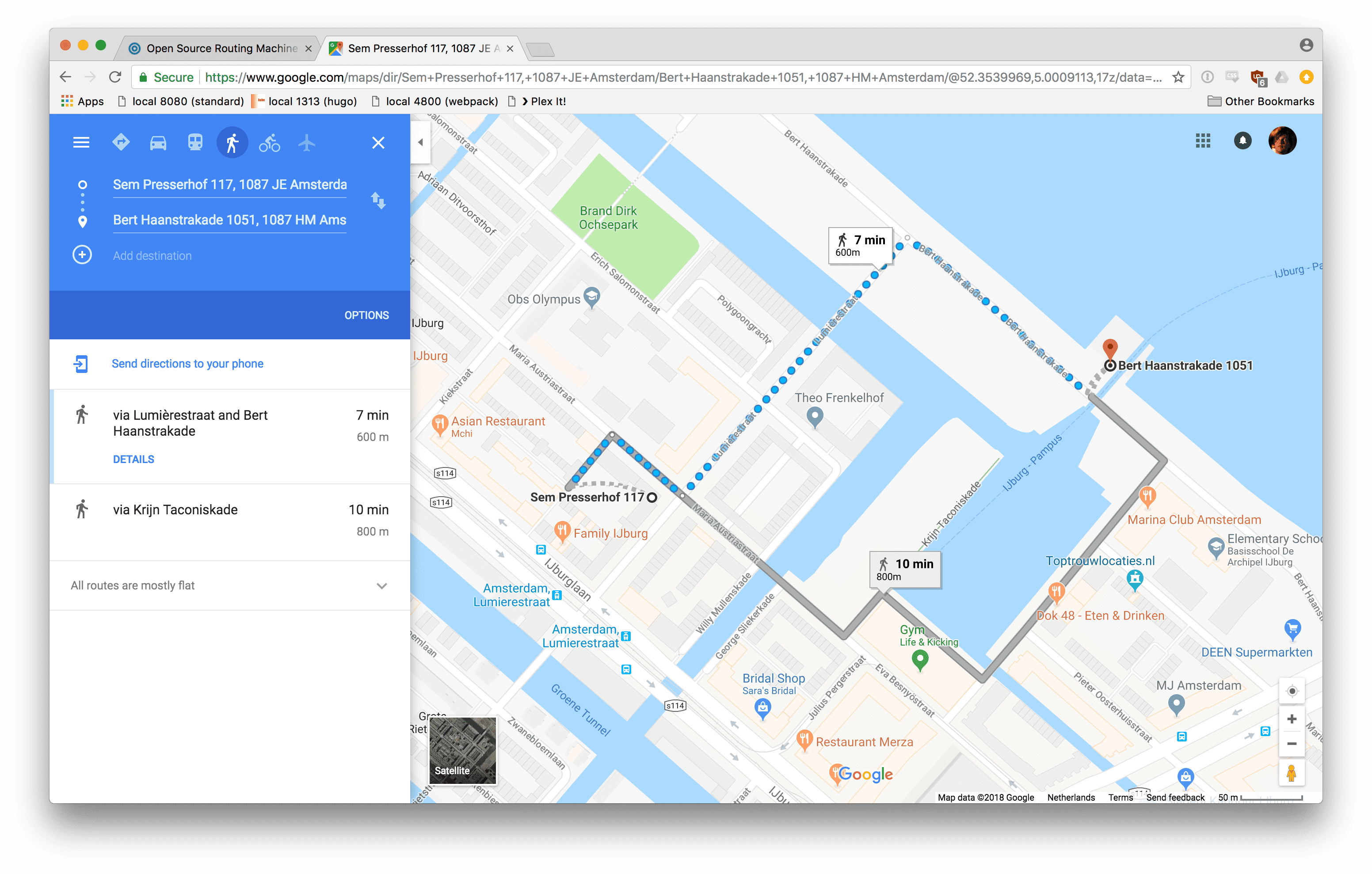This screenshot has width=1372, height=874.
Task: Toggle Satellite map view
Action: tap(463, 750)
